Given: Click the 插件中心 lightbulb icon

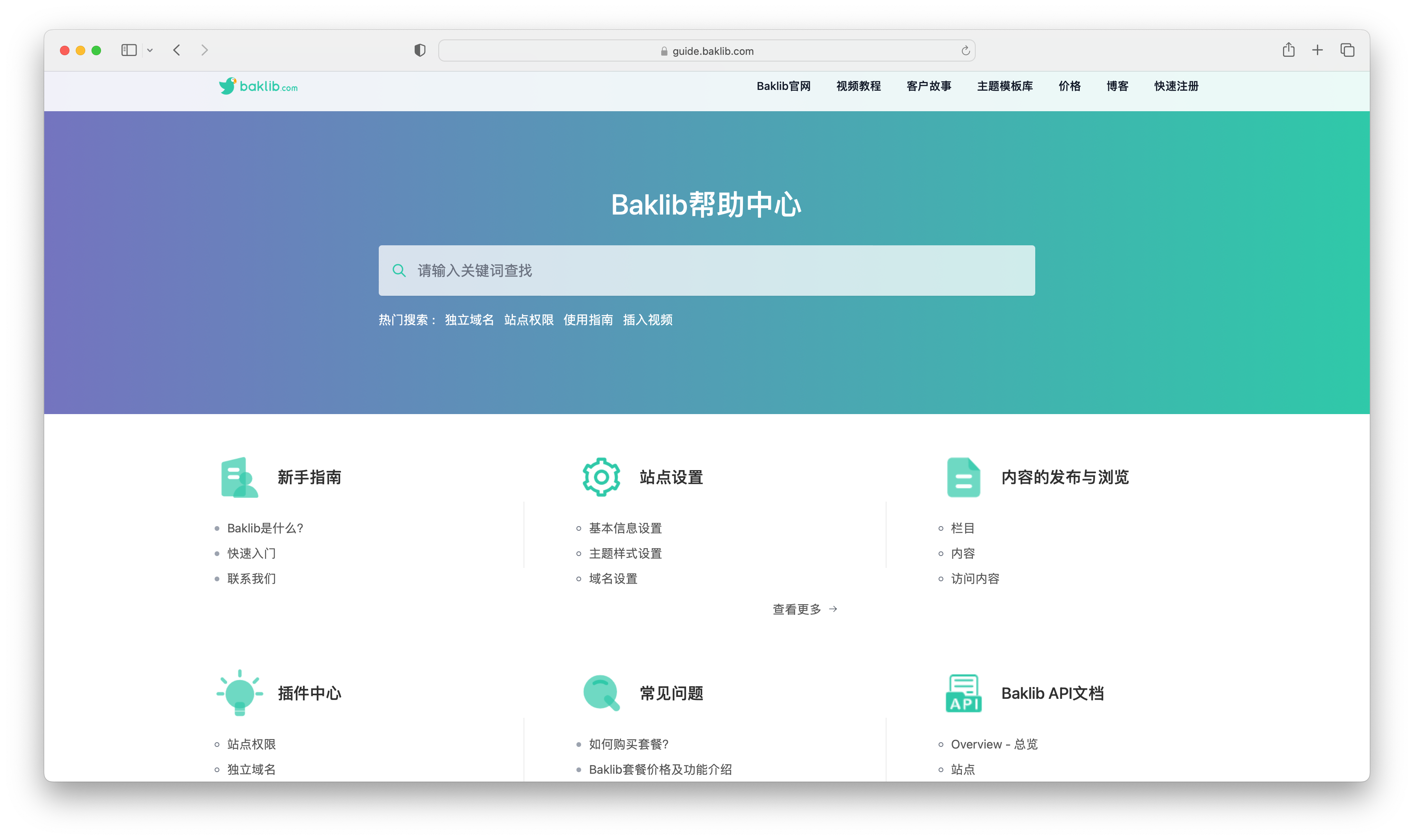Looking at the screenshot, I should [x=239, y=693].
